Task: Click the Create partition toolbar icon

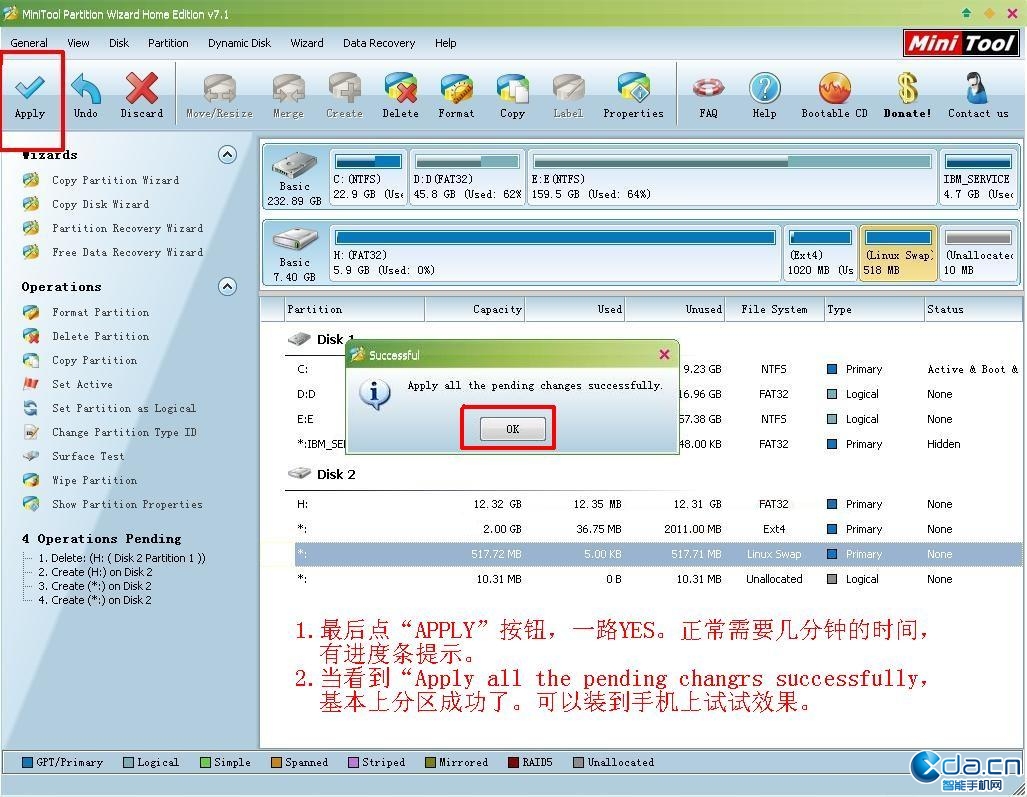Action: (345, 87)
